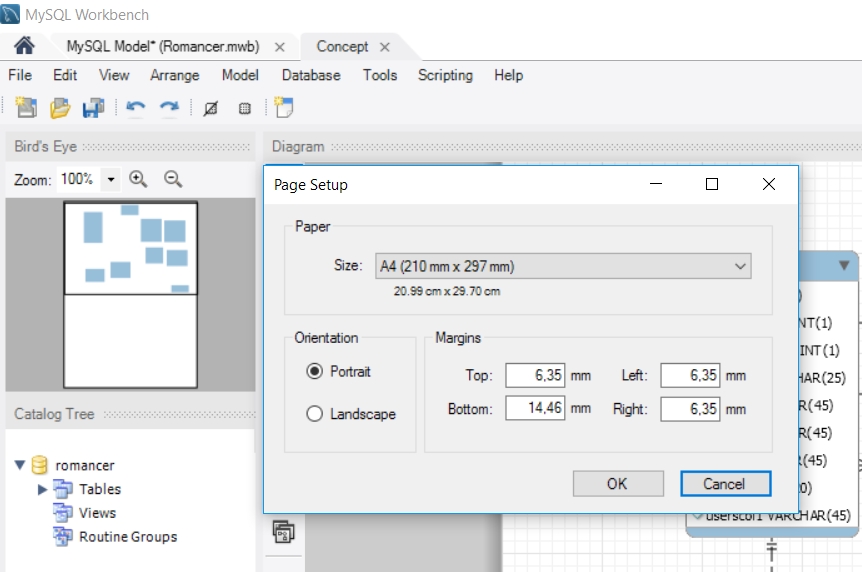
Task: Open the Tools menu
Action: [380, 75]
